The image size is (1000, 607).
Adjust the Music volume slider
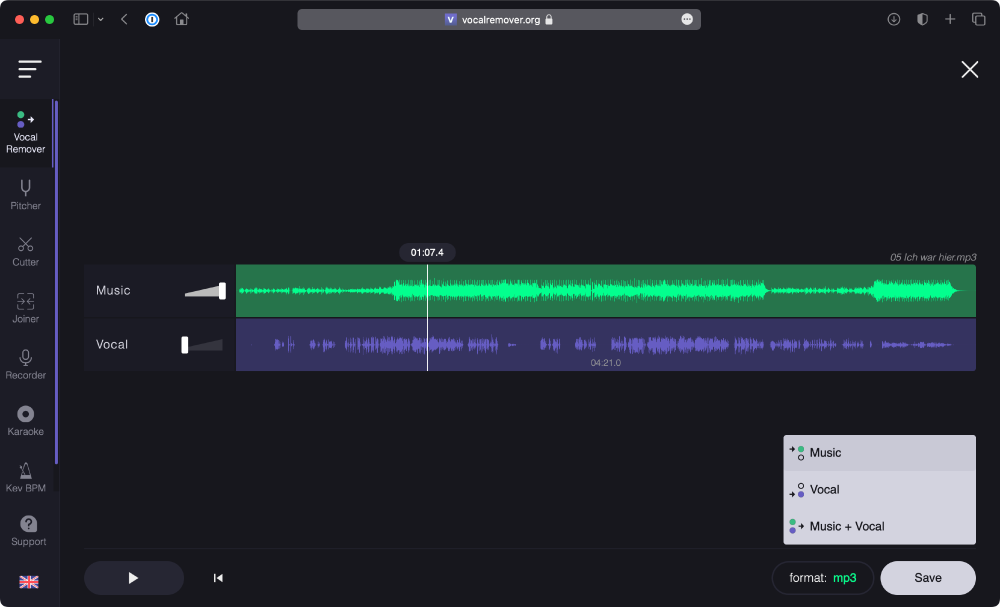point(204,291)
